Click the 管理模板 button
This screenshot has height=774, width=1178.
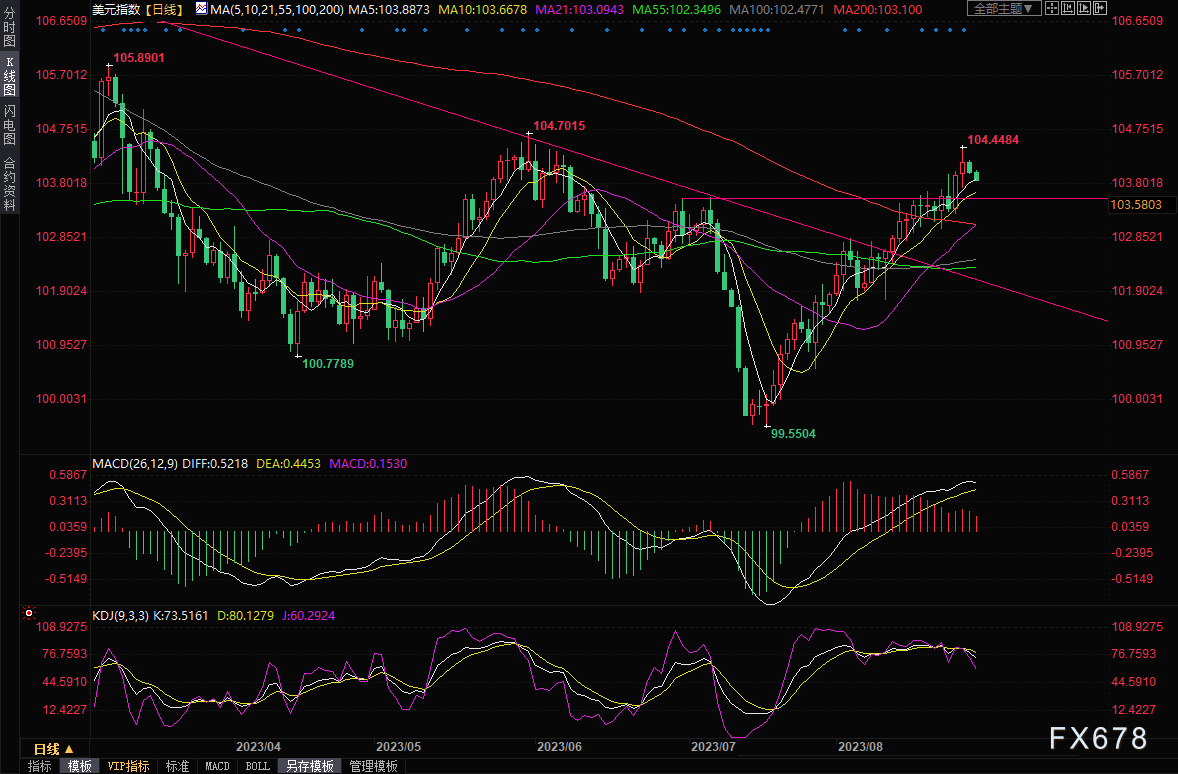point(373,766)
